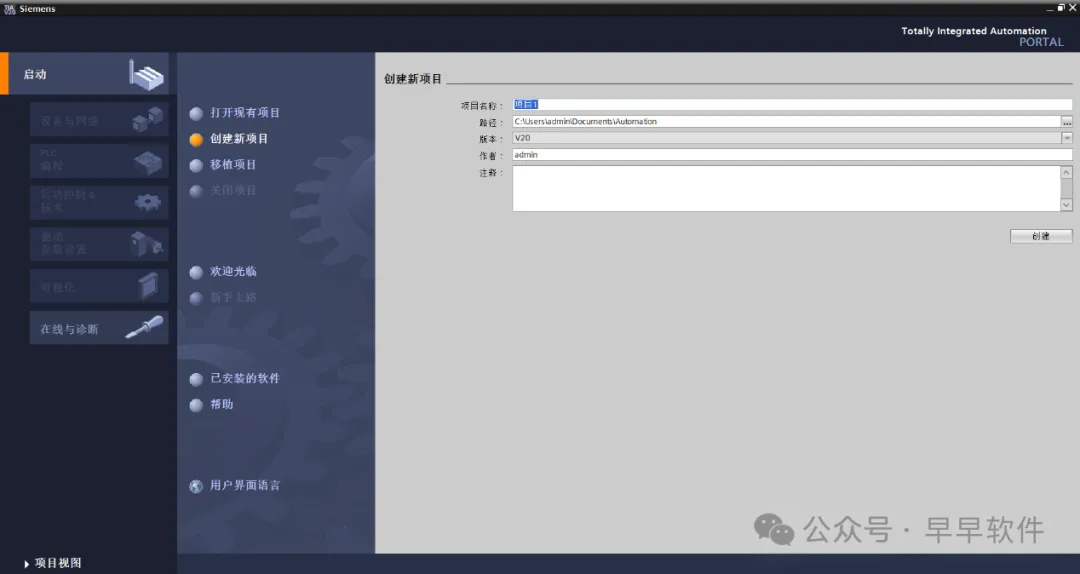Choose the 移植项目 menu entry
Screen dimensions: 1080x574
pos(233,165)
